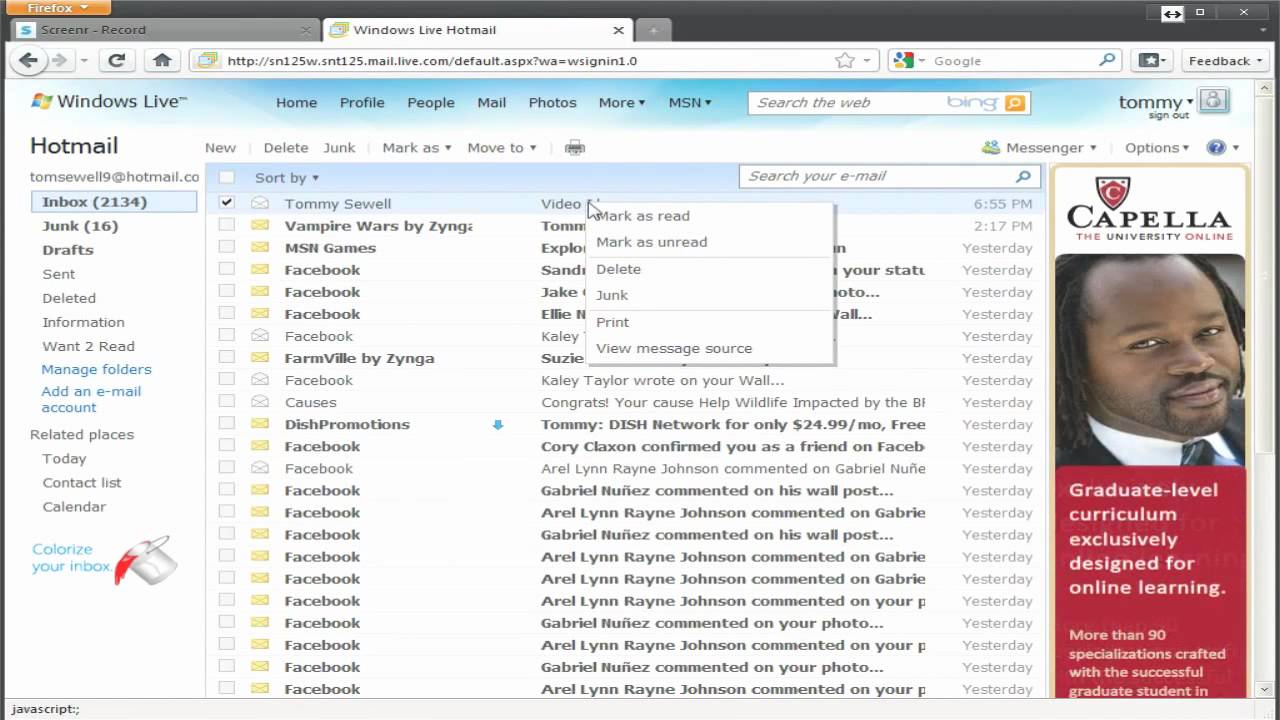Click the Firefox back arrow button
Viewport: 1280px width, 720px height.
[28, 60]
